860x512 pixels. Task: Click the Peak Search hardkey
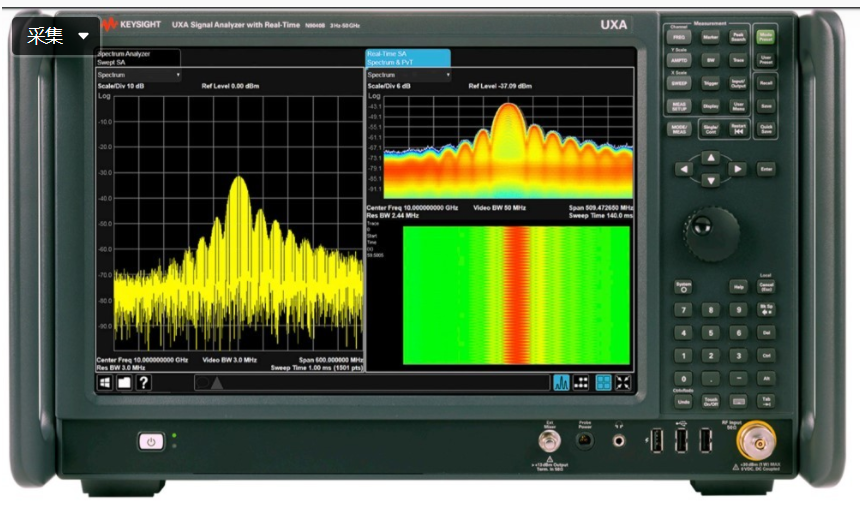pyautogui.click(x=738, y=37)
